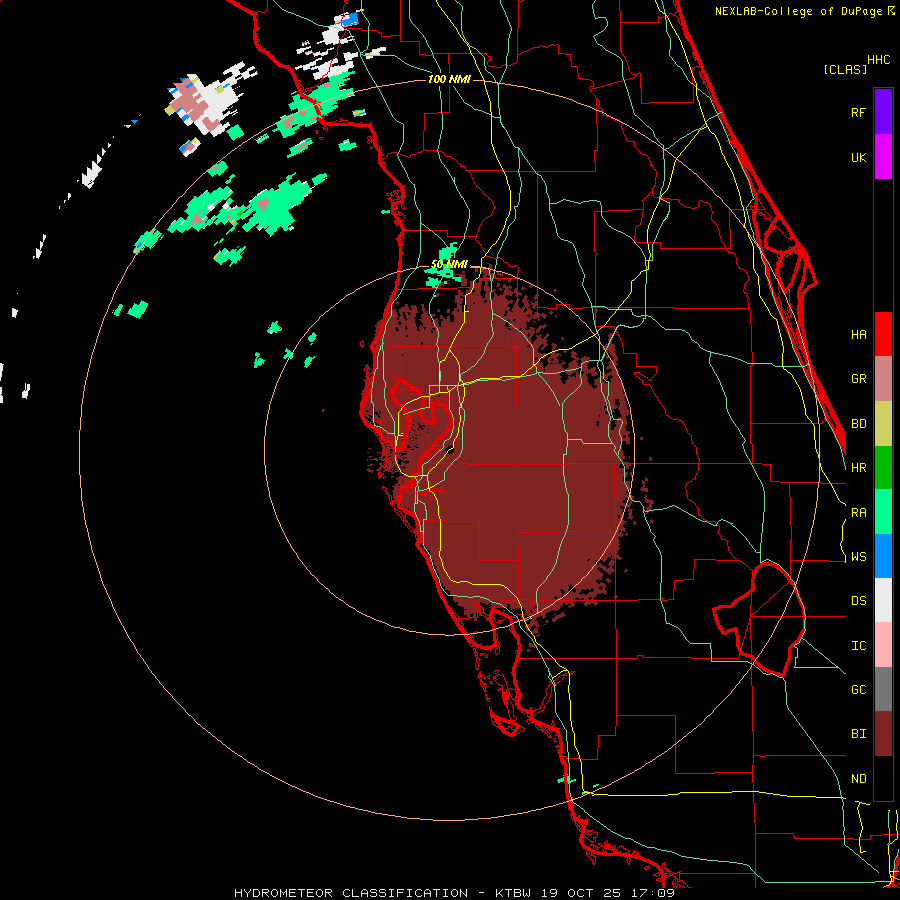Select the BI legend label

(x=858, y=734)
